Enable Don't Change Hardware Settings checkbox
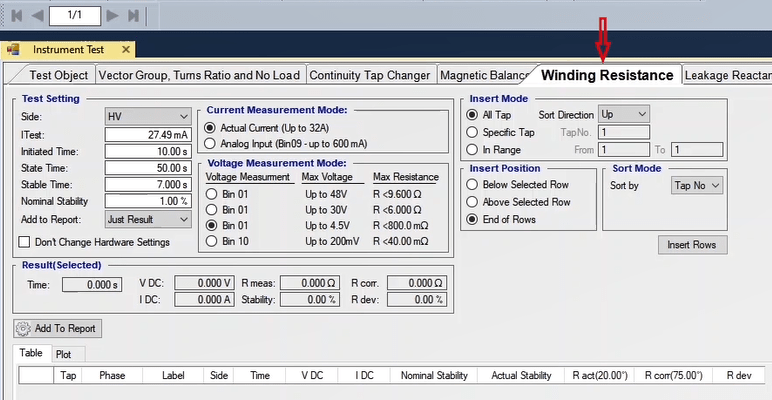 25,242
